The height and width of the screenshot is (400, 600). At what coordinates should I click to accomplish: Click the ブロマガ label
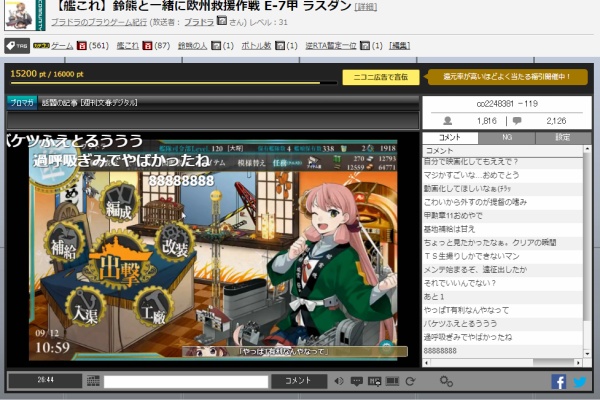[22, 103]
